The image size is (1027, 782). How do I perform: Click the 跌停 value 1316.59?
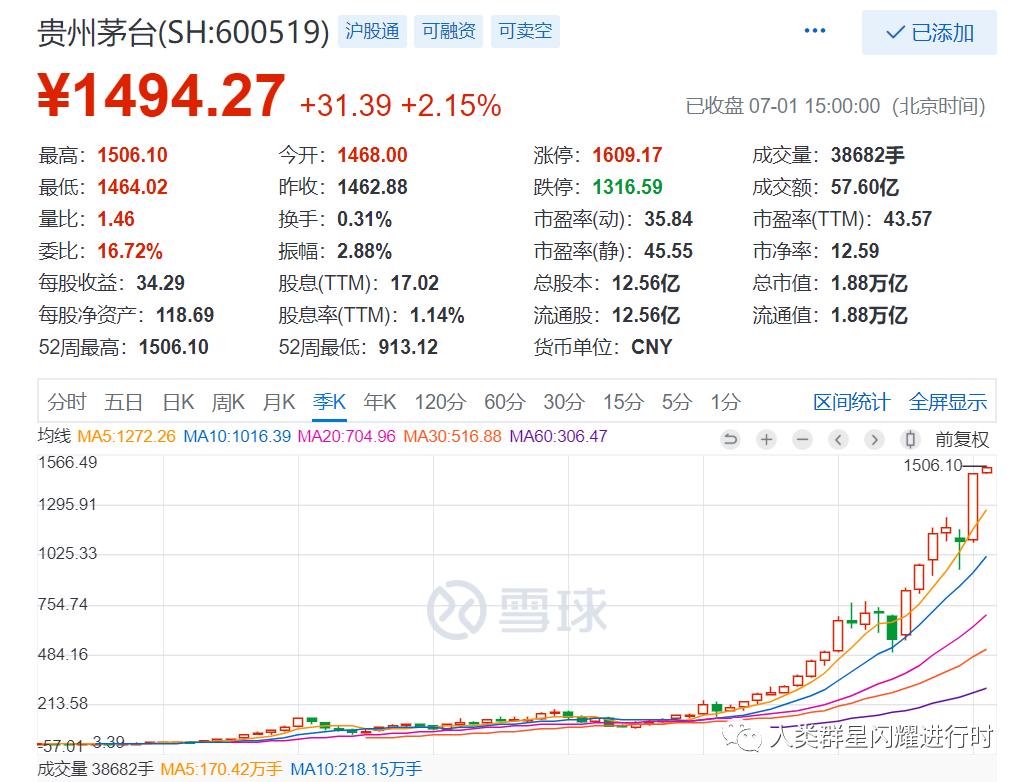point(627,187)
